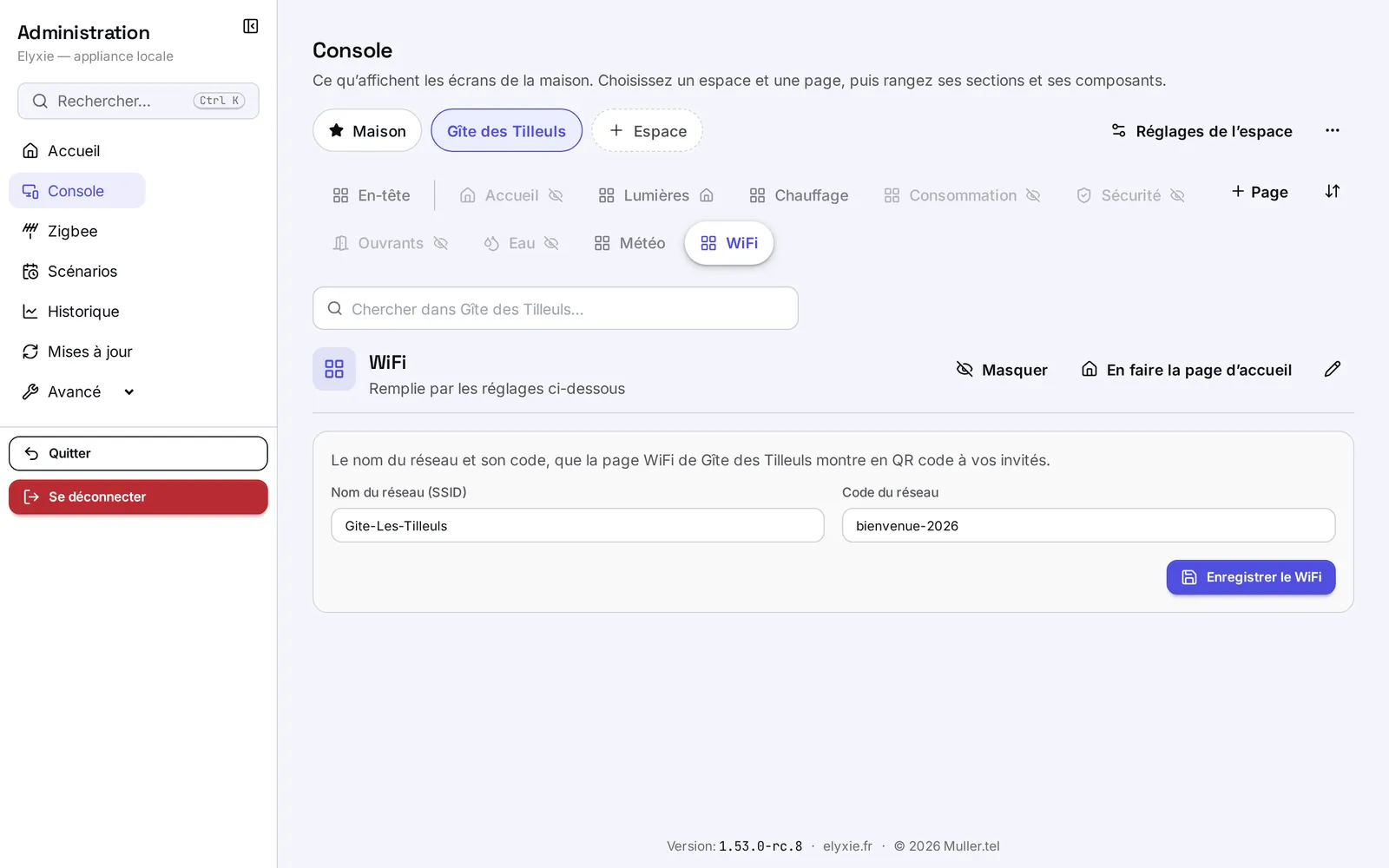The image size is (1389, 868).
Task: Select Console in the sidebar
Action: pyautogui.click(x=77, y=191)
